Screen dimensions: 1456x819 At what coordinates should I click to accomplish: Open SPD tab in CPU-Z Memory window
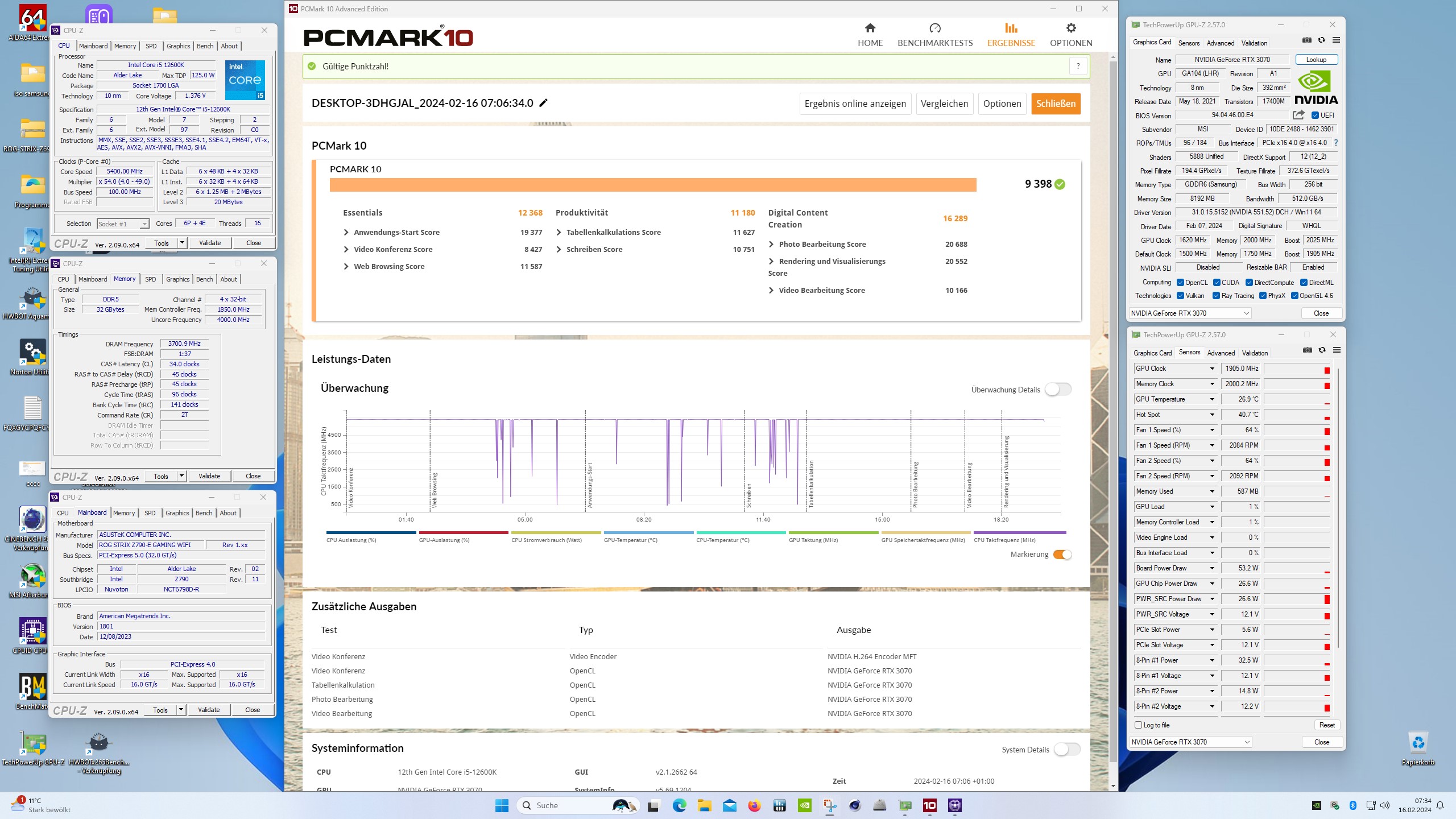pyautogui.click(x=150, y=279)
